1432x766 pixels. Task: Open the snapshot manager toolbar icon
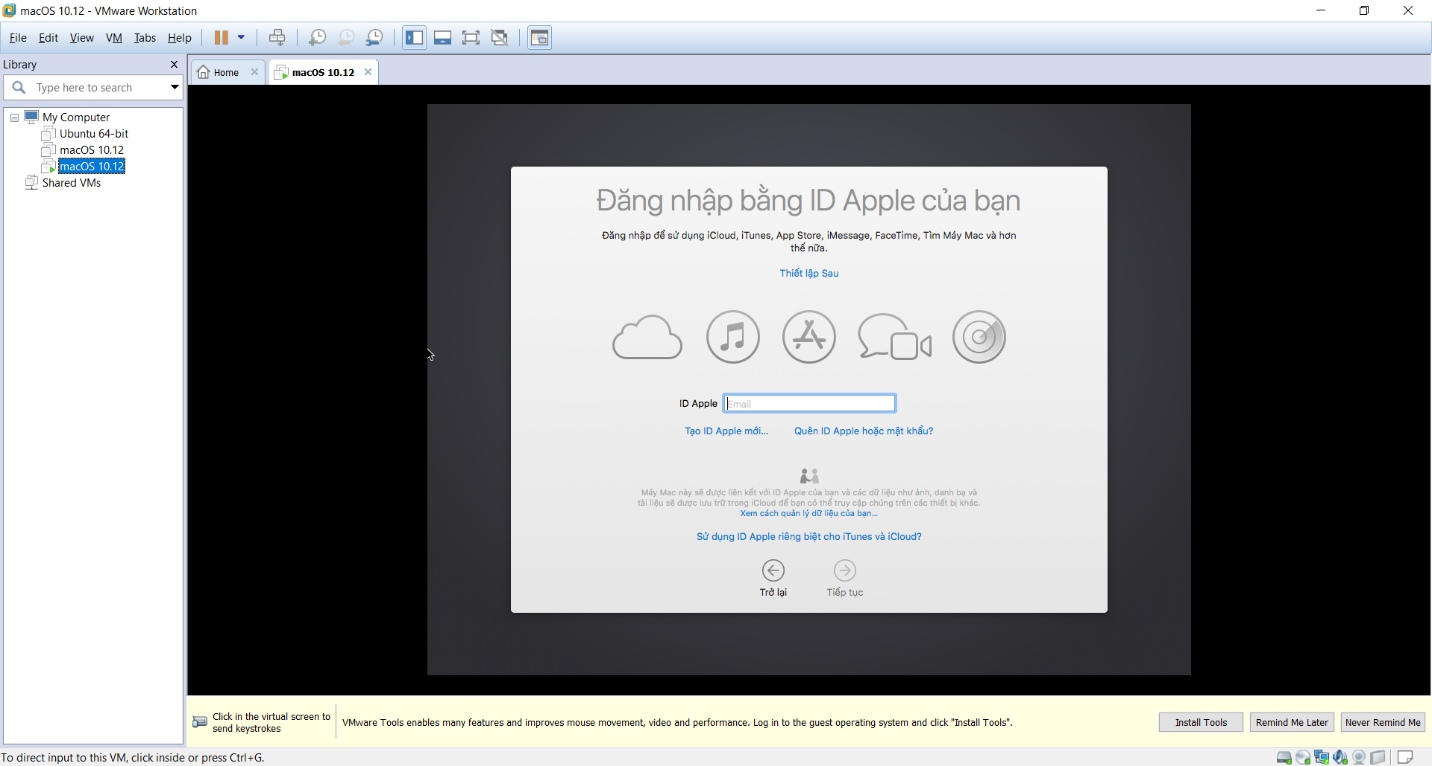(374, 38)
